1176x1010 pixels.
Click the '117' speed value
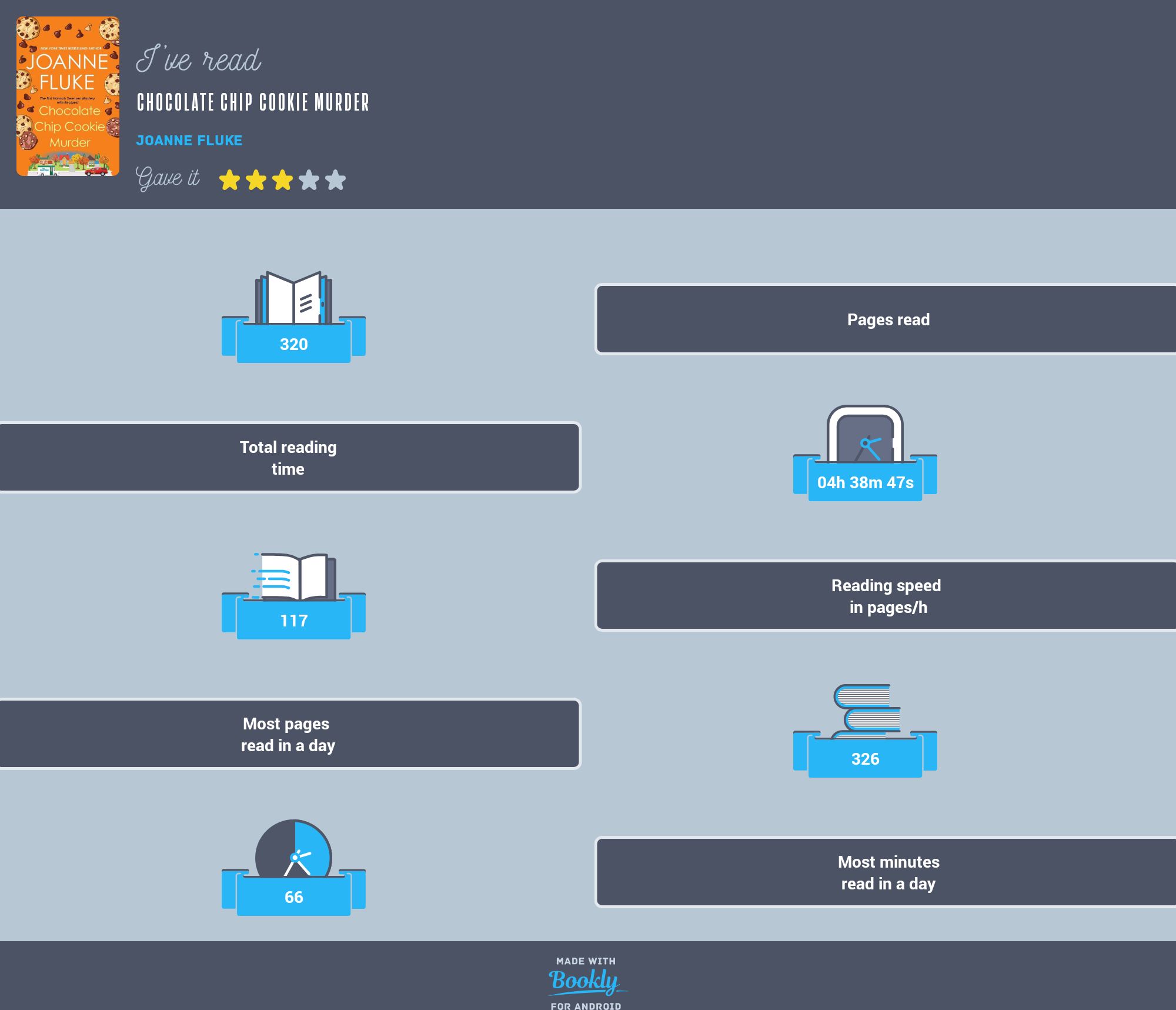293,621
